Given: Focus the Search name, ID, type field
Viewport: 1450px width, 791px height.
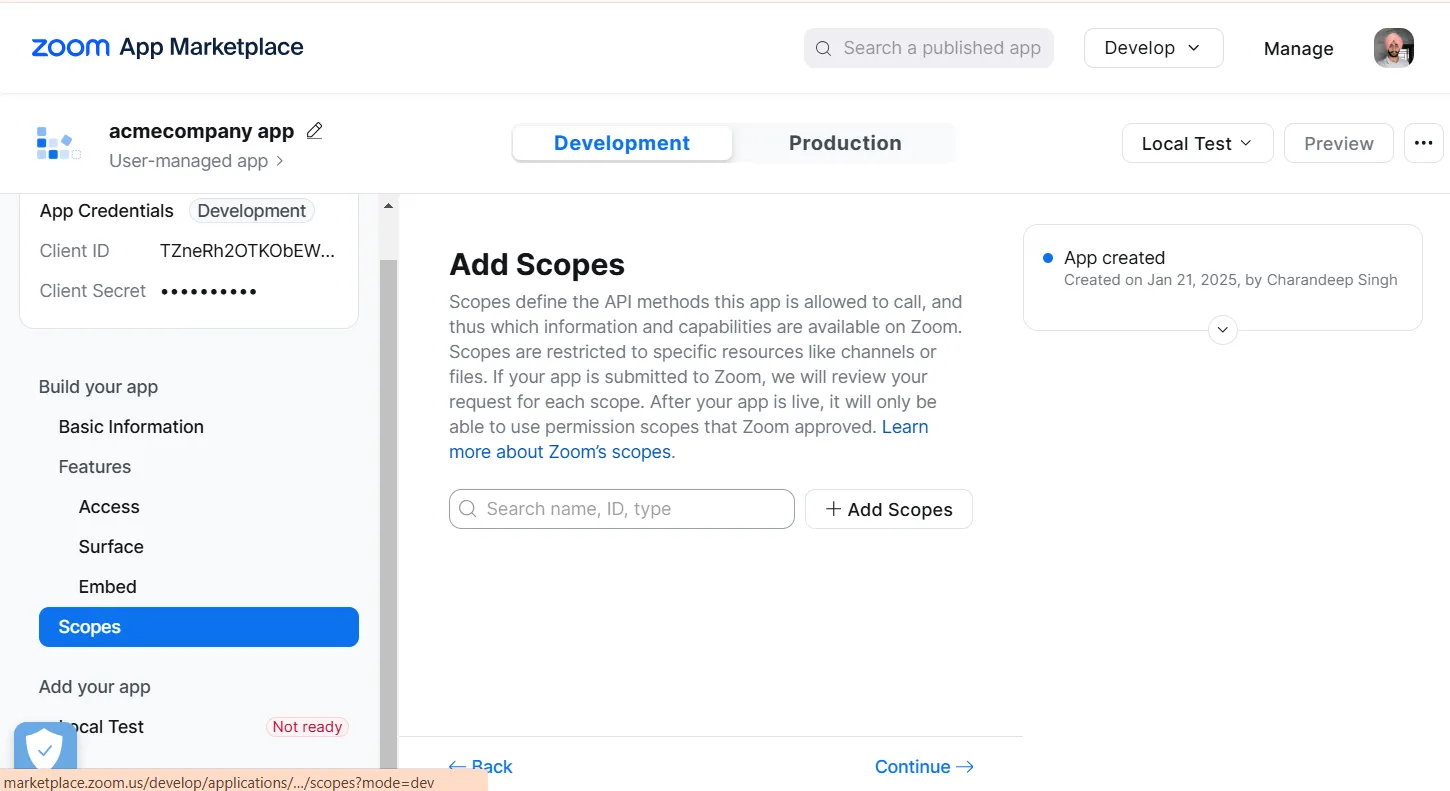Looking at the screenshot, I should tap(622, 509).
